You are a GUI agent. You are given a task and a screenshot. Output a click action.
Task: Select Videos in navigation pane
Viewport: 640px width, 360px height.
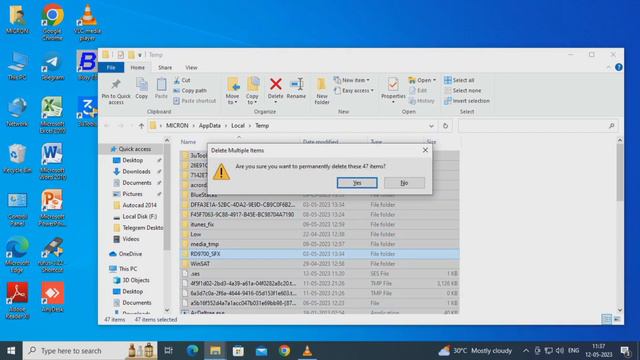pyautogui.click(x=131, y=239)
